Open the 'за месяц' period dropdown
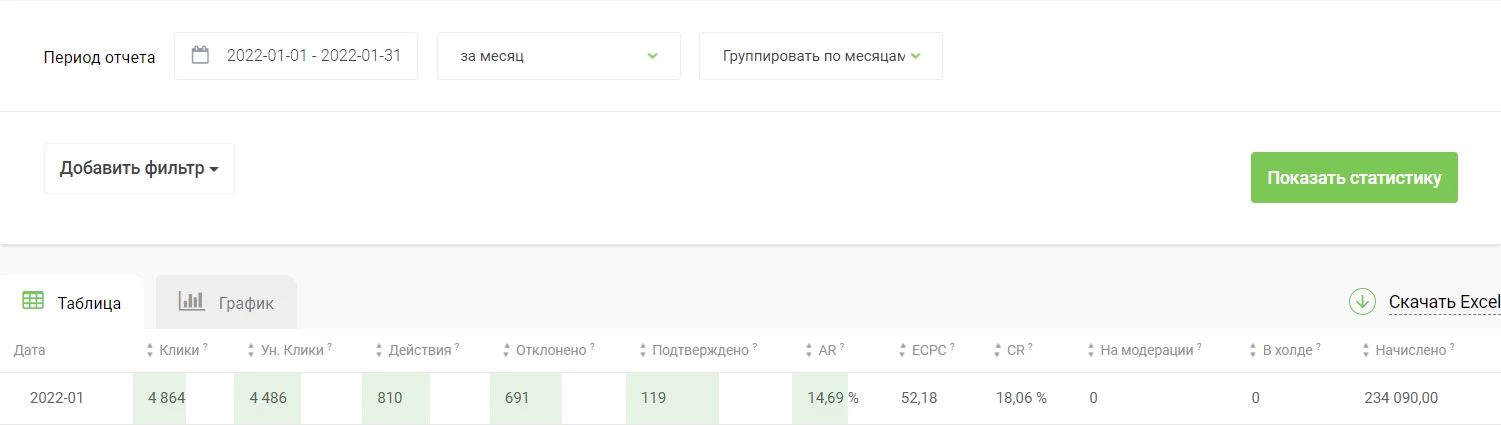Viewport: 1501px width, 425px height. [x=559, y=56]
